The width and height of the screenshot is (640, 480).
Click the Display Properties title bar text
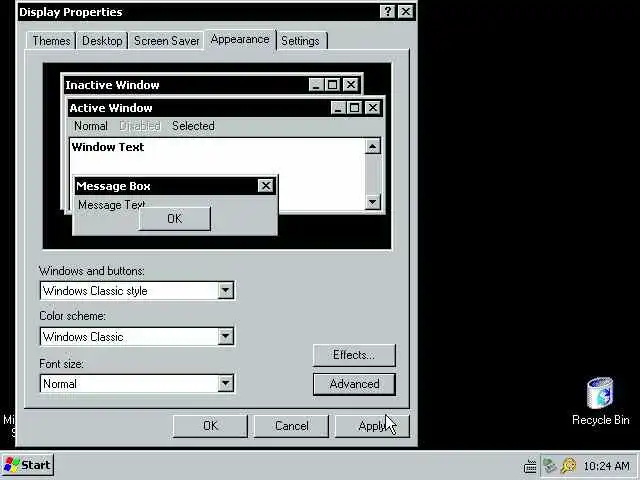[71, 12]
